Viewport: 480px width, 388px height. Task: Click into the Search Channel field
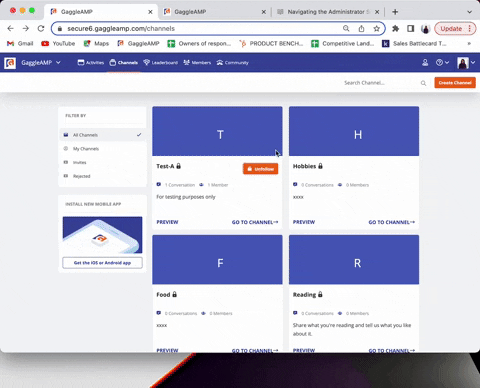tap(380, 83)
